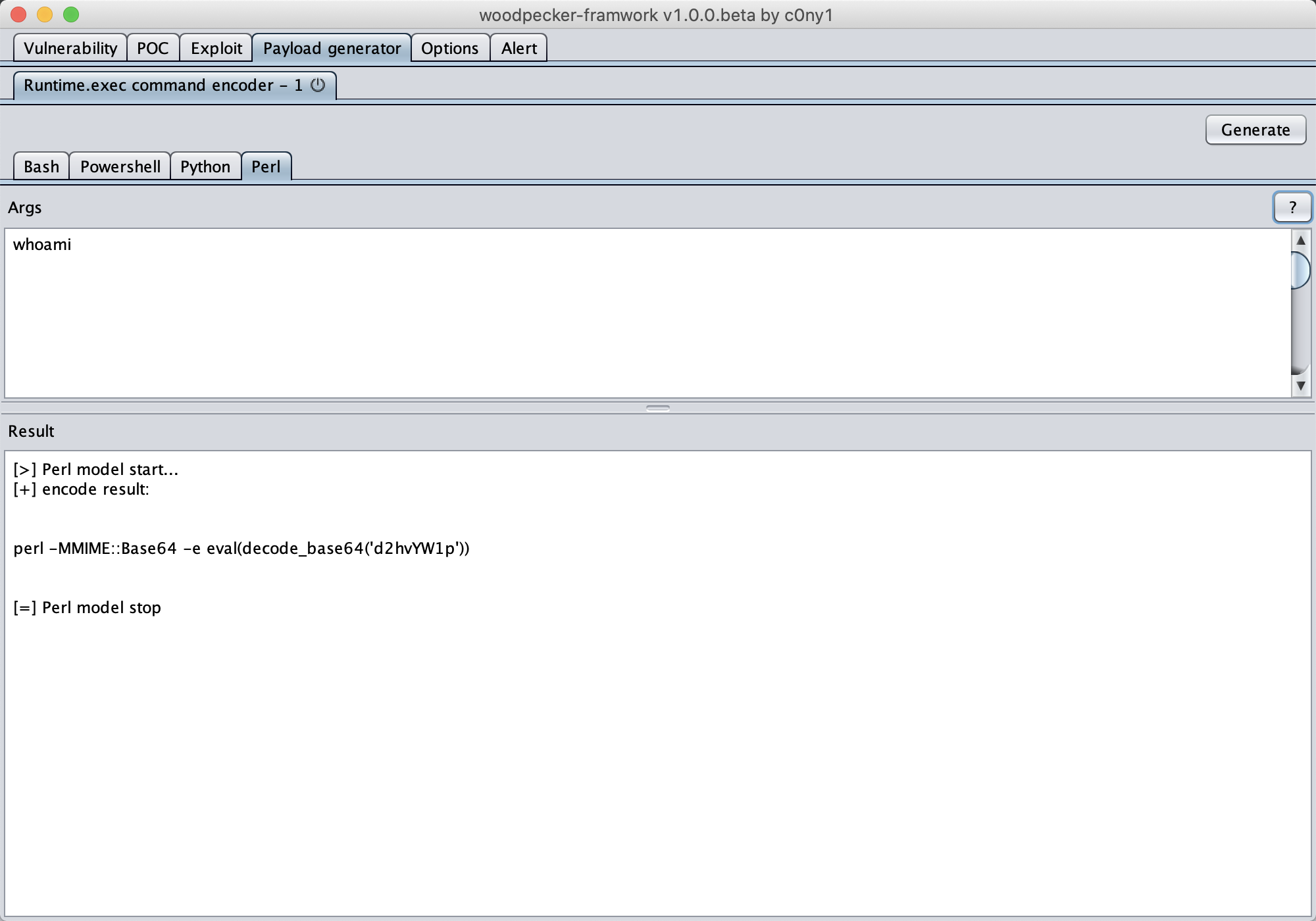Click the scrollbar up arrow in Args

[1300, 240]
